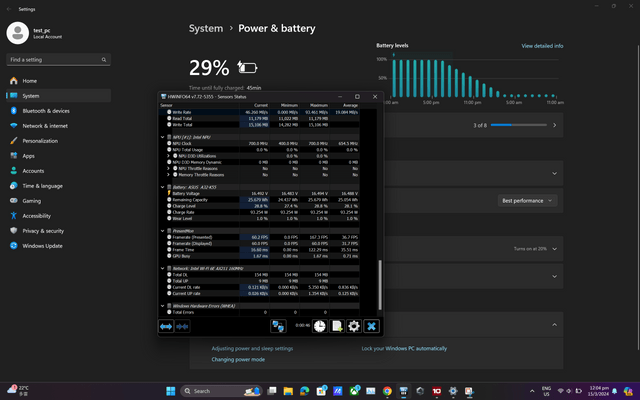The height and width of the screenshot is (400, 640).
Task: Click System breadcrumb in page title
Action: point(206,28)
